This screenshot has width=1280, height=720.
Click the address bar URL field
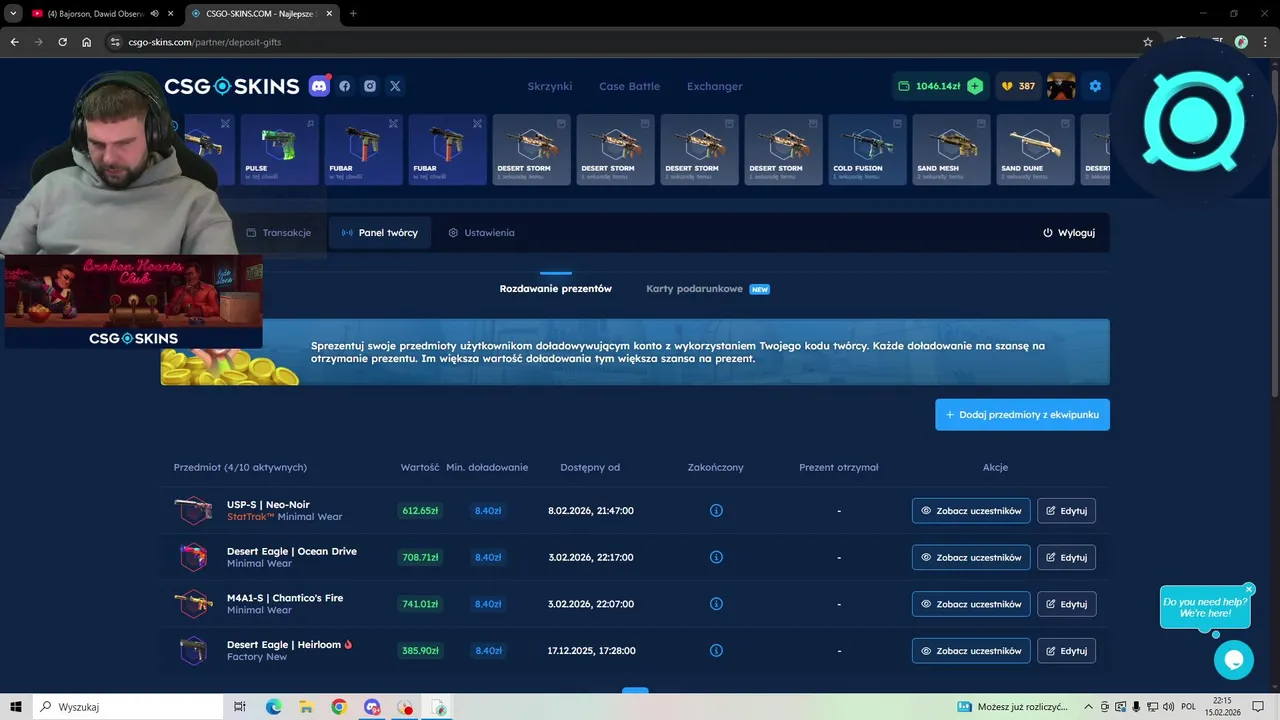click(630, 42)
